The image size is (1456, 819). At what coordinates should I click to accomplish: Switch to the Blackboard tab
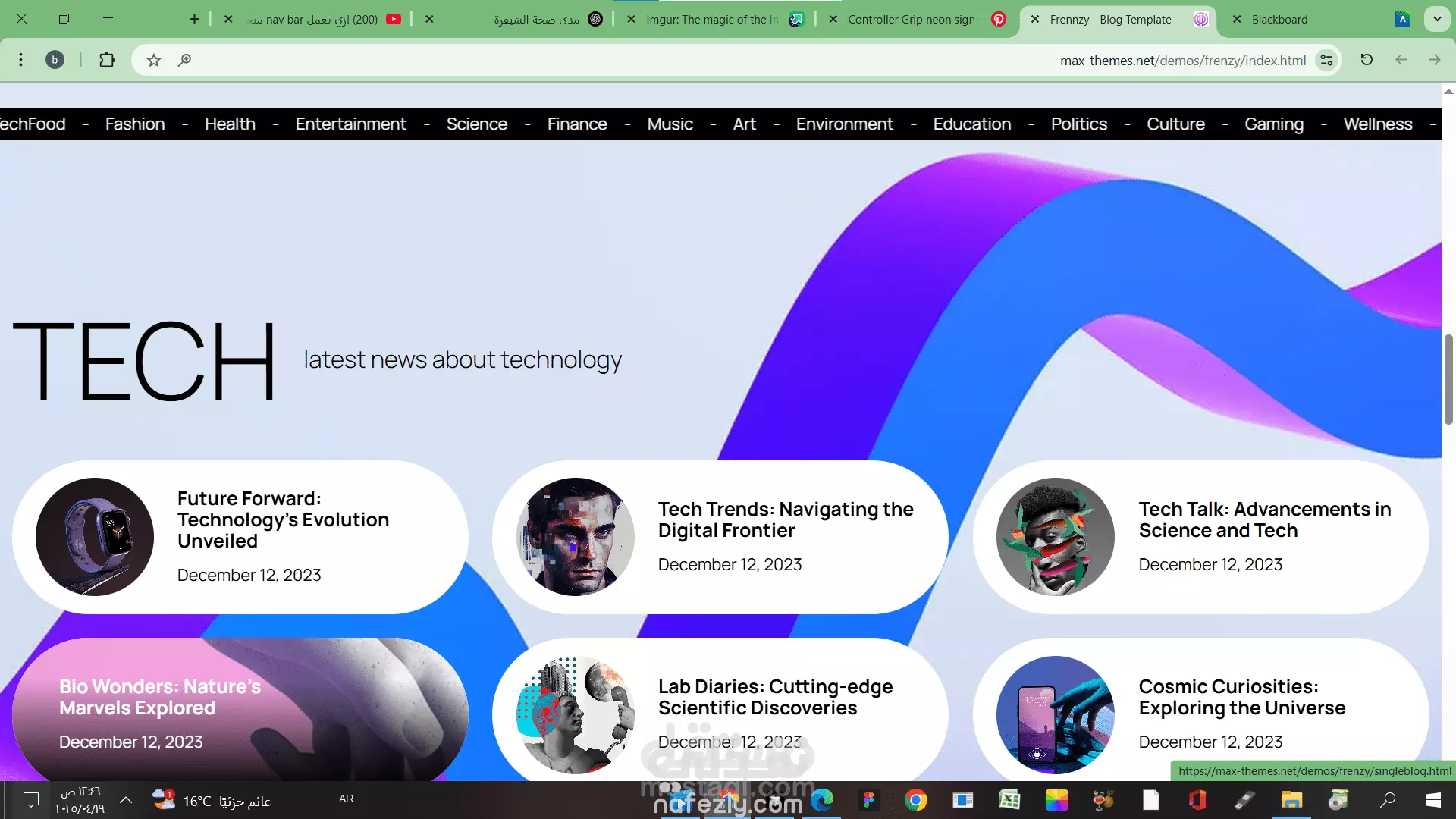point(1279,20)
